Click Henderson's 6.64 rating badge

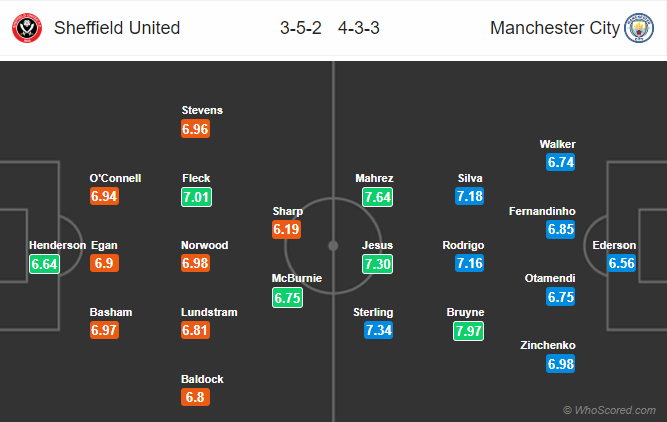(x=44, y=264)
